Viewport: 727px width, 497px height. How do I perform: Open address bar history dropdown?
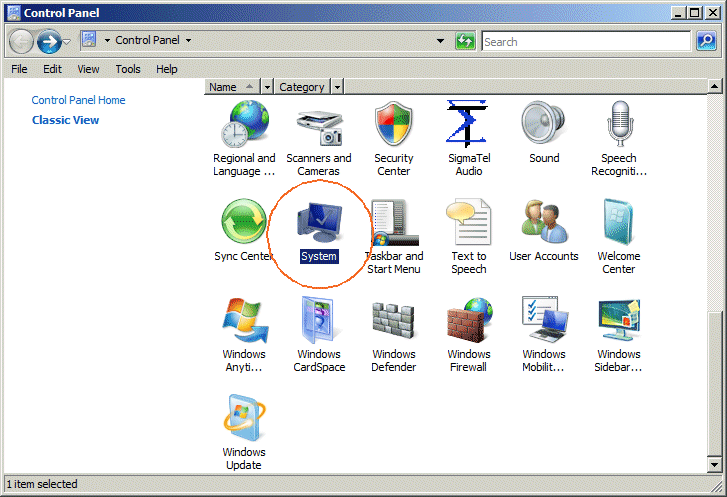click(x=441, y=41)
